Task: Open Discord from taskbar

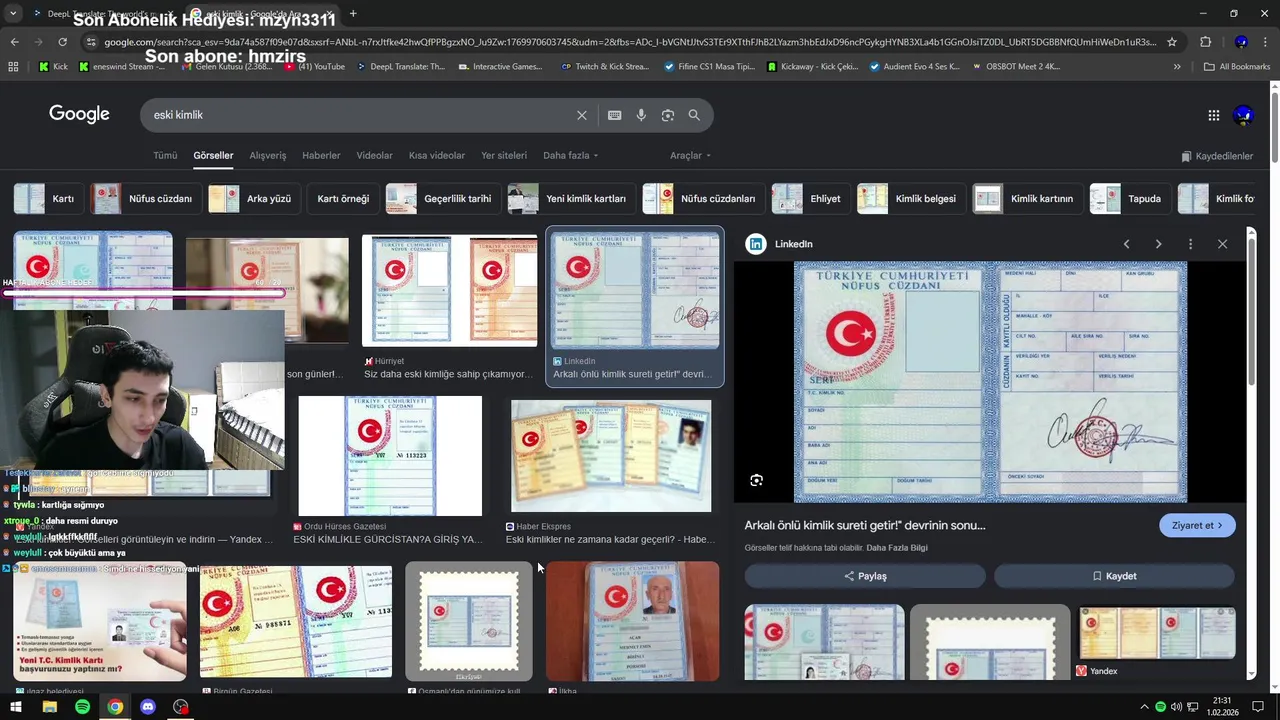Action: click(x=148, y=707)
